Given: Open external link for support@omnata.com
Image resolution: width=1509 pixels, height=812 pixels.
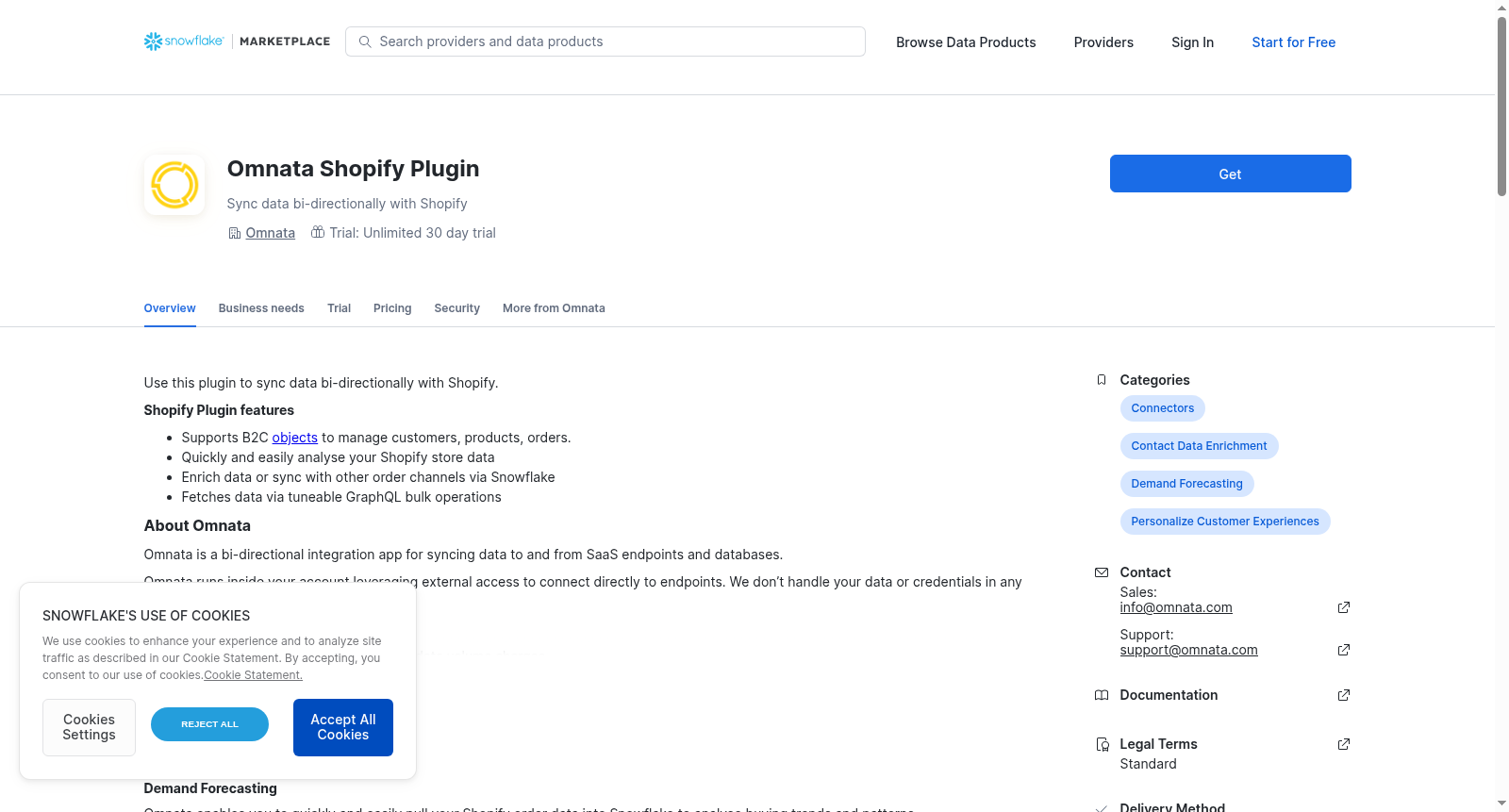Looking at the screenshot, I should (1344, 650).
